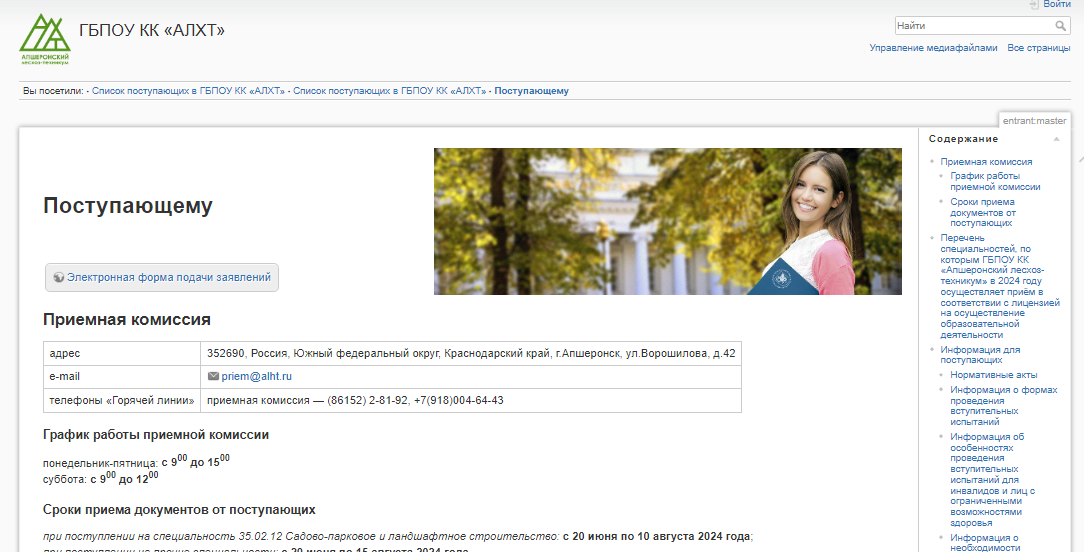
Task: Jump to Сроки приема документов in contents
Action: (x=982, y=212)
